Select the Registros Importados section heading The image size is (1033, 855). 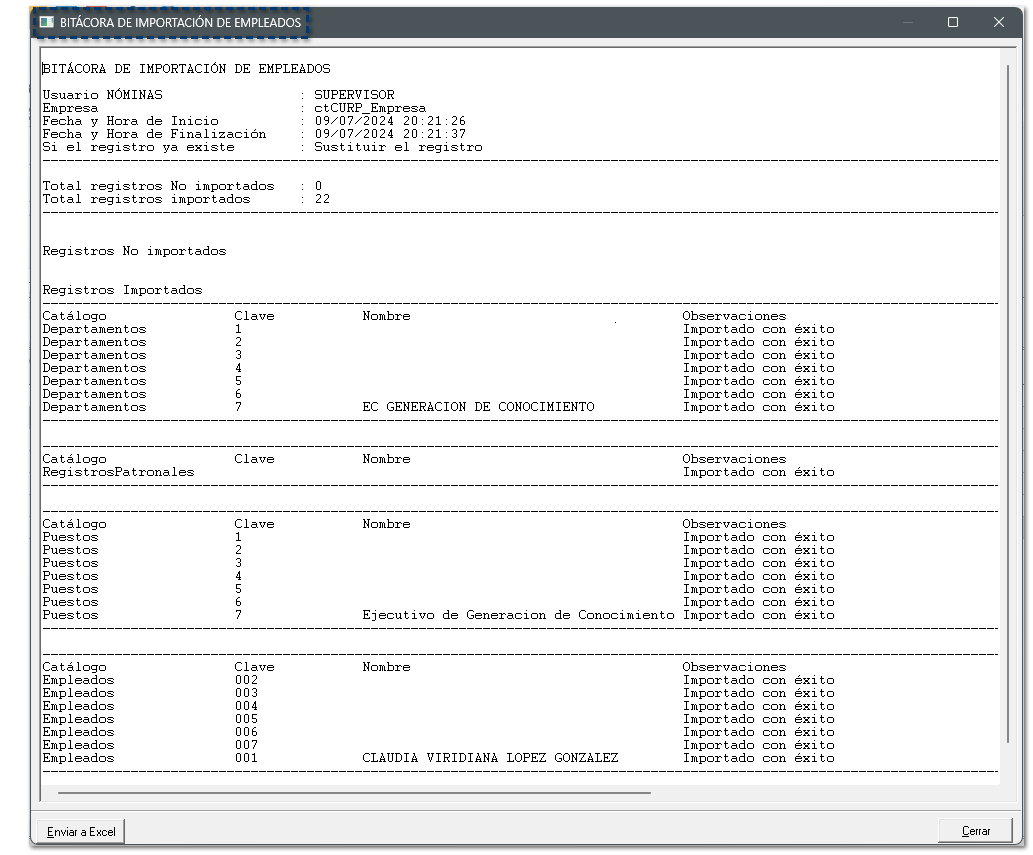click(x=122, y=290)
